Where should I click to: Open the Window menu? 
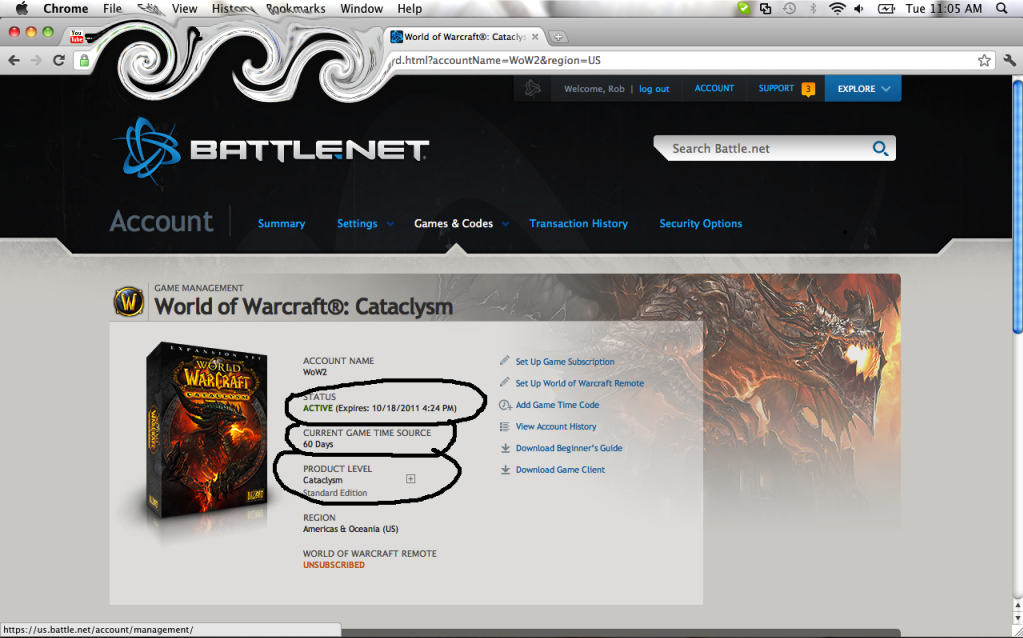tap(361, 8)
